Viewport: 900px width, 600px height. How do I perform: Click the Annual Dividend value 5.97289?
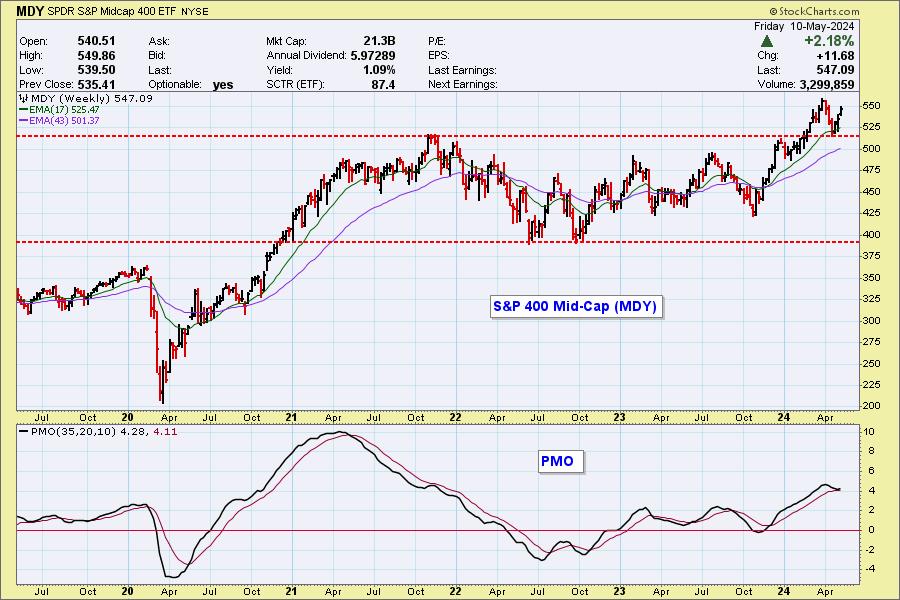[x=373, y=56]
